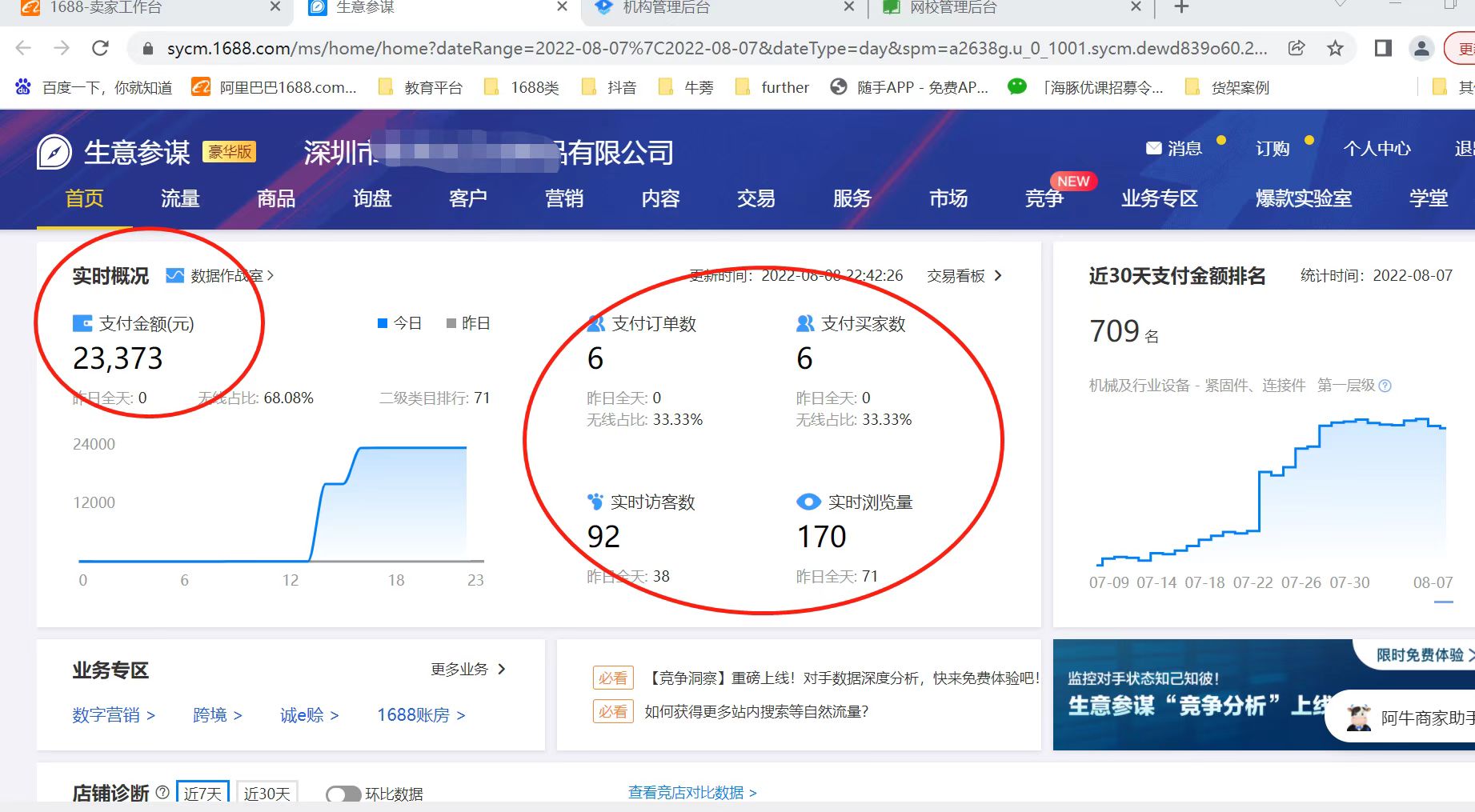
Task: Click the help icon beside 店铺诊断
Action: [x=162, y=792]
